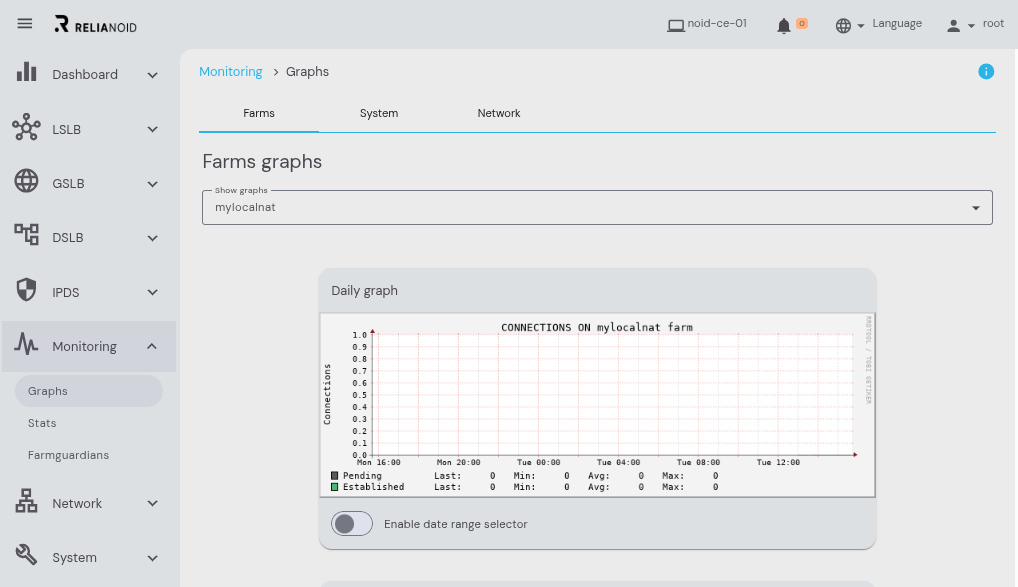This screenshot has height=587, width=1018.
Task: Open the notifications bell icon
Action: 784,25
